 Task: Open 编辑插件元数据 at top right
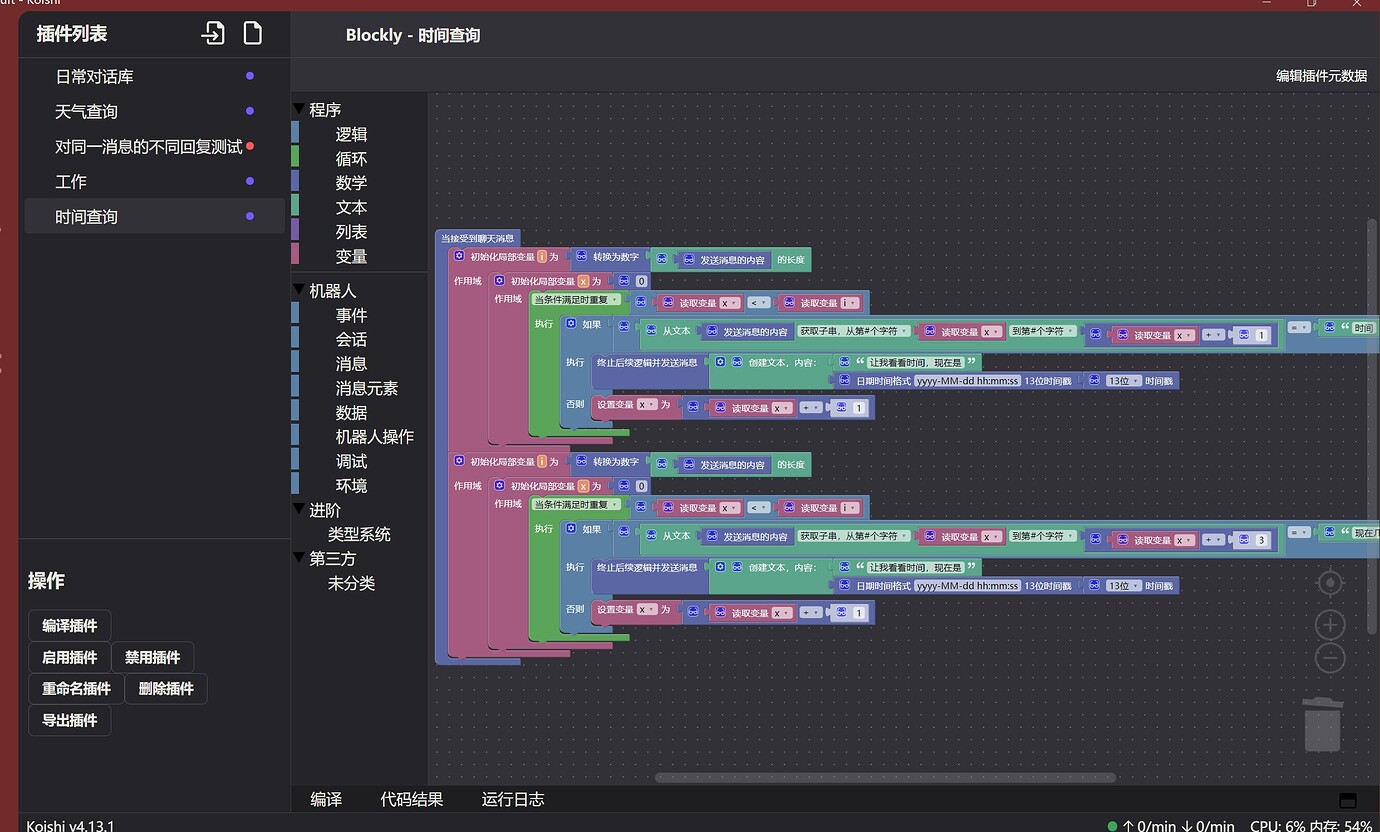tap(1321, 74)
